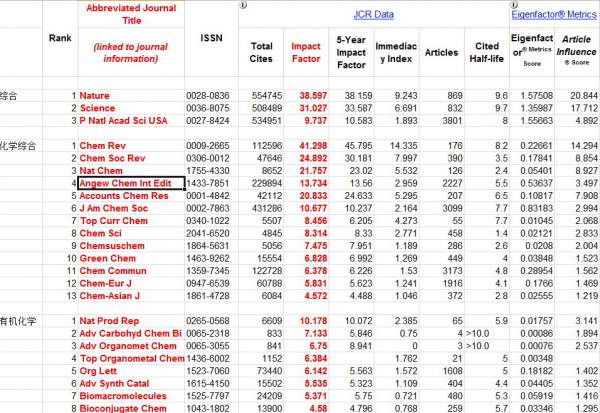The width and height of the screenshot is (600, 413).
Task: Select the Article Influence Score header
Action: [576, 50]
